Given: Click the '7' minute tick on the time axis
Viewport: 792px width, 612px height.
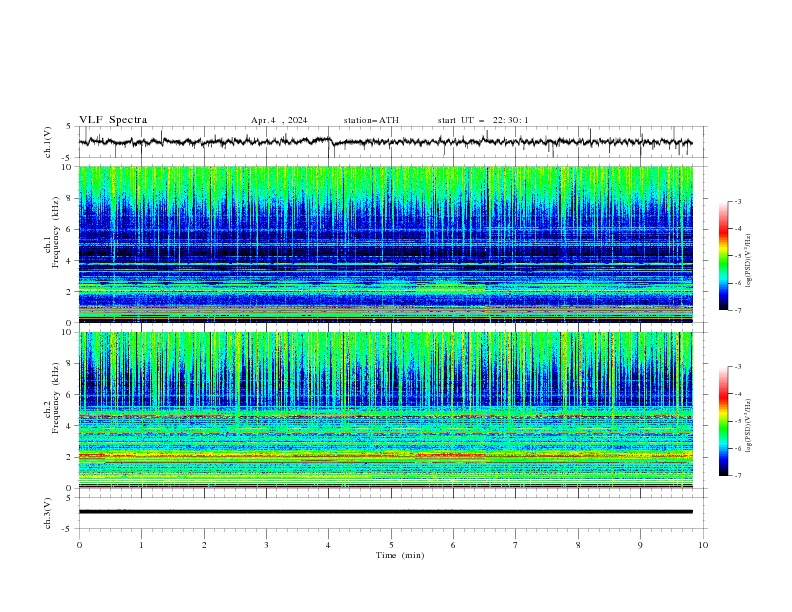Looking at the screenshot, I should click(516, 545).
